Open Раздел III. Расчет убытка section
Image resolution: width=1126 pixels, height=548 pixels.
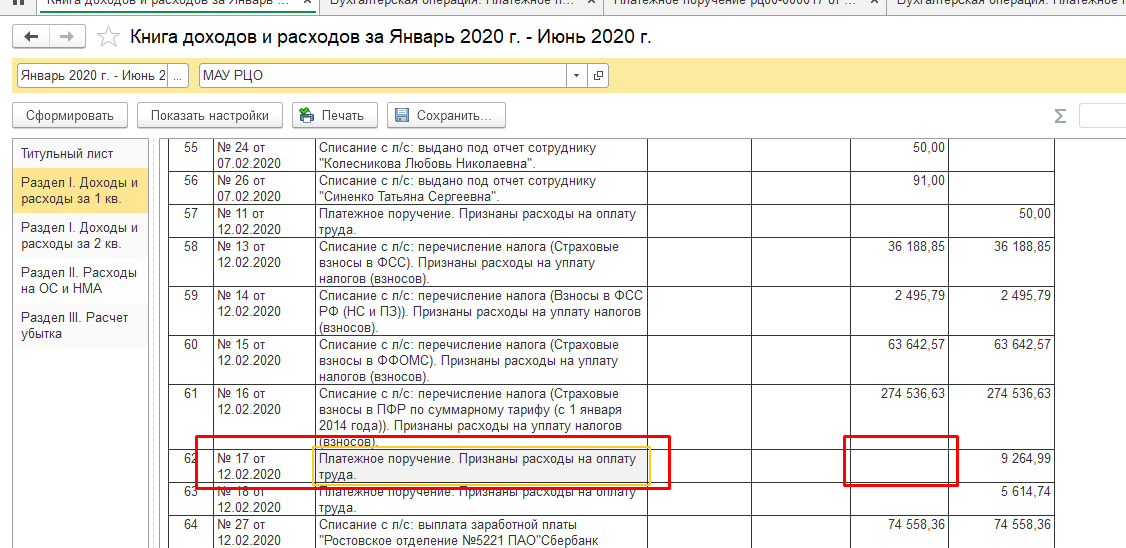(x=75, y=326)
